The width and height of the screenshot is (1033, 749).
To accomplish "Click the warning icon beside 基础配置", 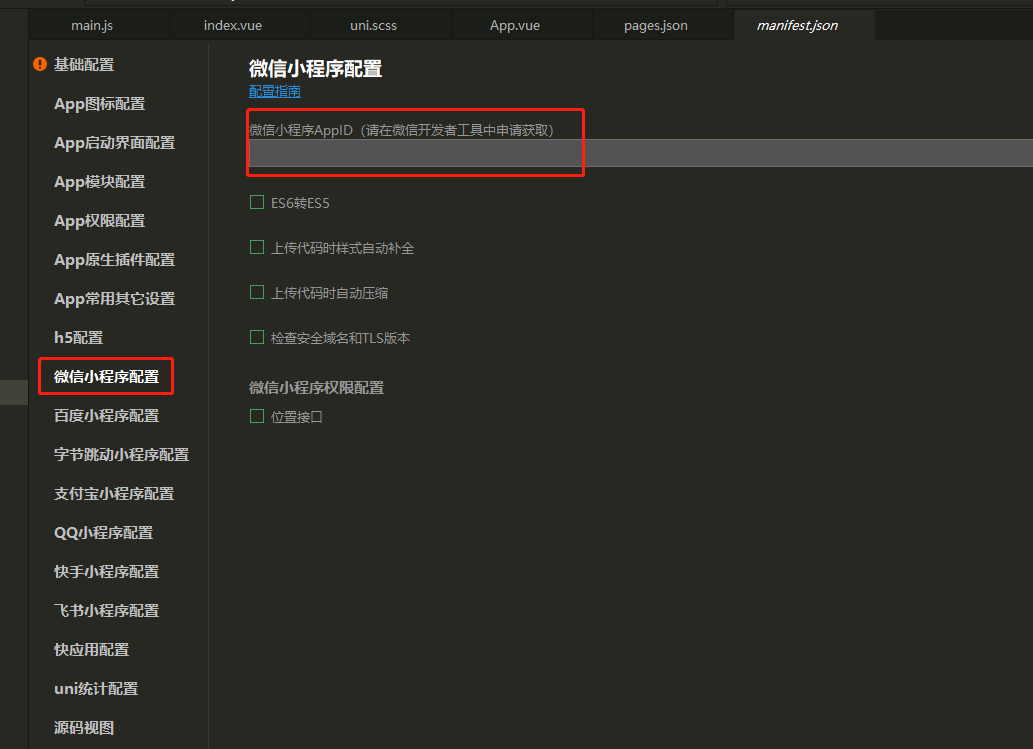I will pyautogui.click(x=40, y=64).
